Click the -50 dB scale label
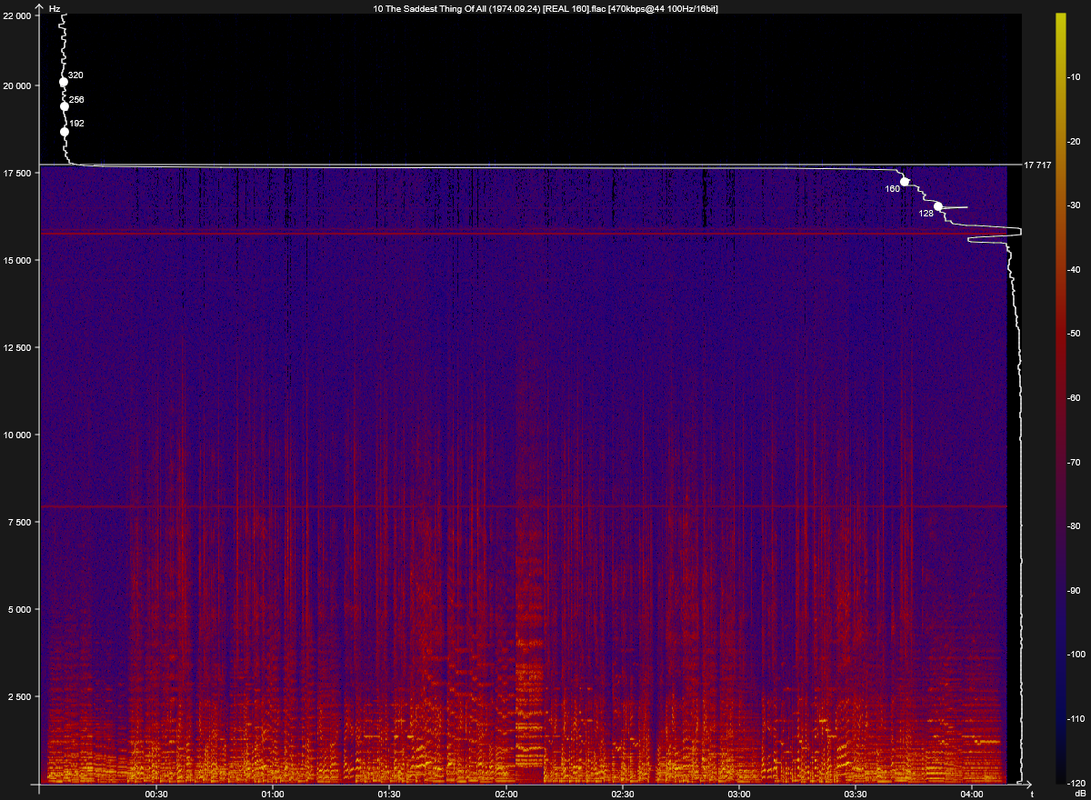Viewport: 1091px width, 800px height. pos(1074,334)
